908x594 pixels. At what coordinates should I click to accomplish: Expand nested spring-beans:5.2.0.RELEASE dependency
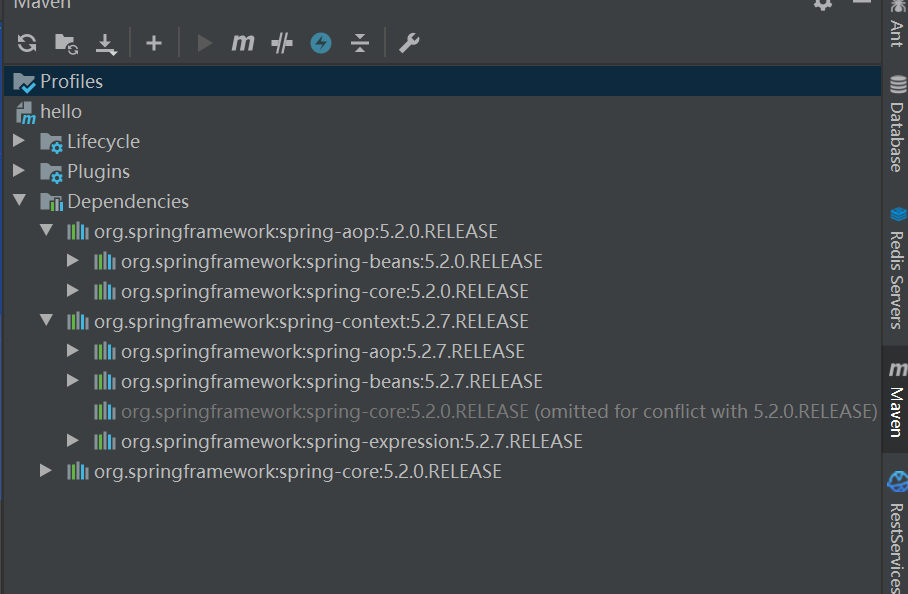click(72, 261)
